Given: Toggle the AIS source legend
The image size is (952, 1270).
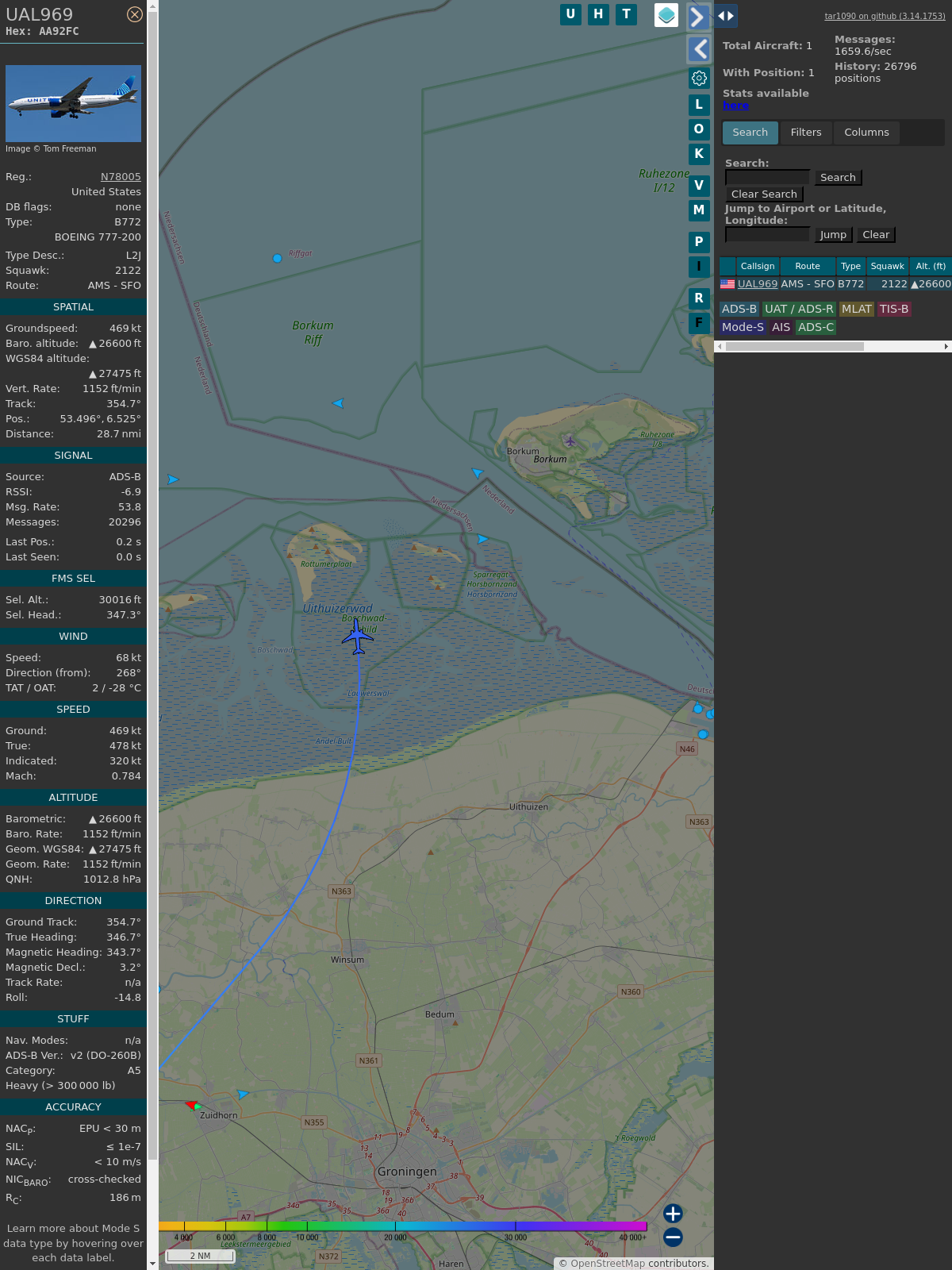Looking at the screenshot, I should coord(781,327).
